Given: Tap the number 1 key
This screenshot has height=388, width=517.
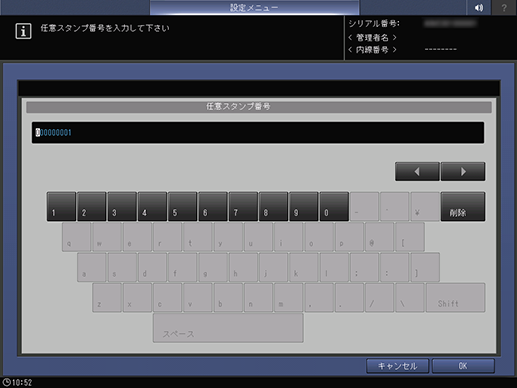Looking at the screenshot, I should [x=61, y=206].
